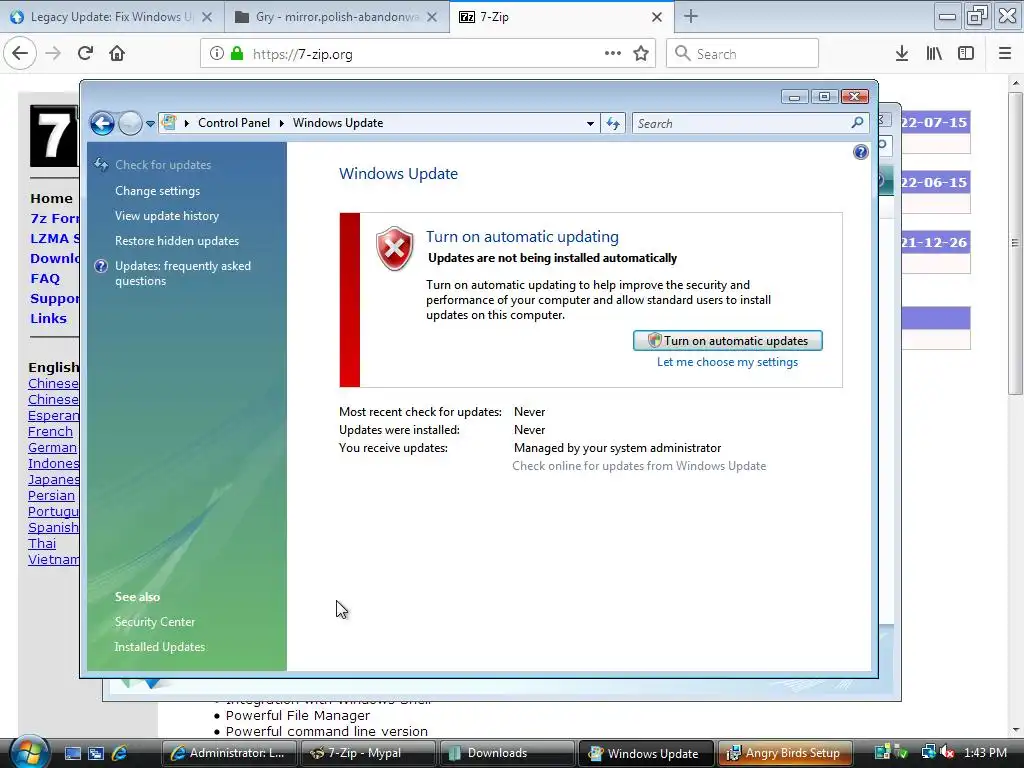Image resolution: width=1024 pixels, height=768 pixels.
Task: Close the Gry mirror browser tab
Action: click(x=432, y=17)
